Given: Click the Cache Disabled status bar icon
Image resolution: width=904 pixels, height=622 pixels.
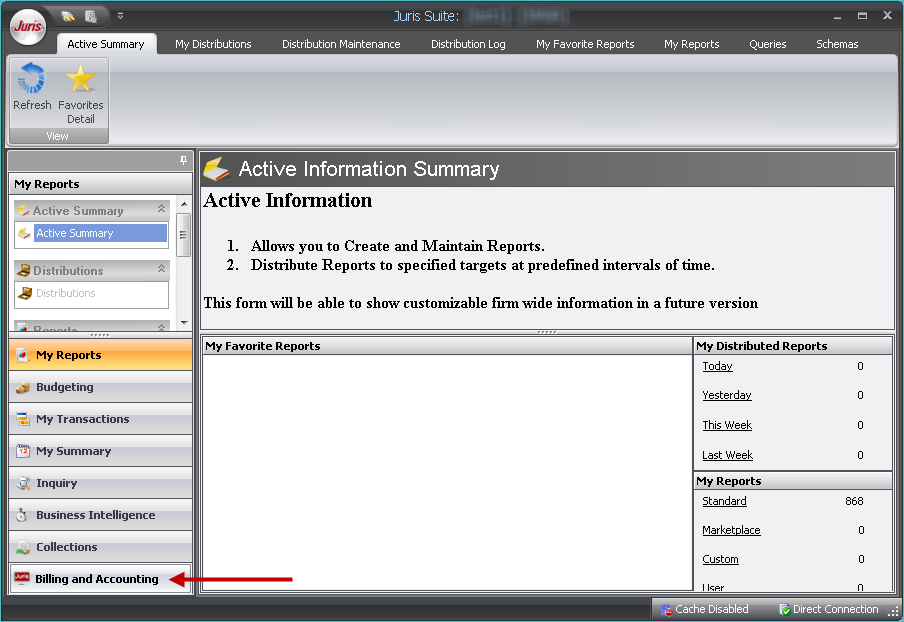Looking at the screenshot, I should pos(667,609).
